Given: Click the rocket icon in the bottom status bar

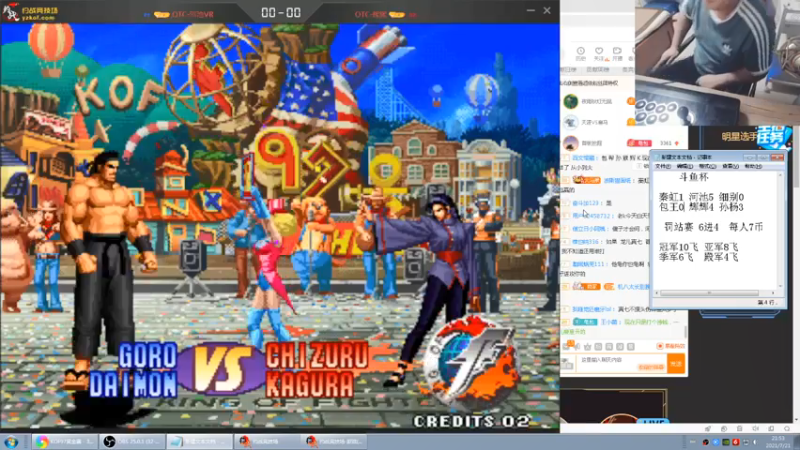Looking at the screenshot, I should tap(708, 429).
